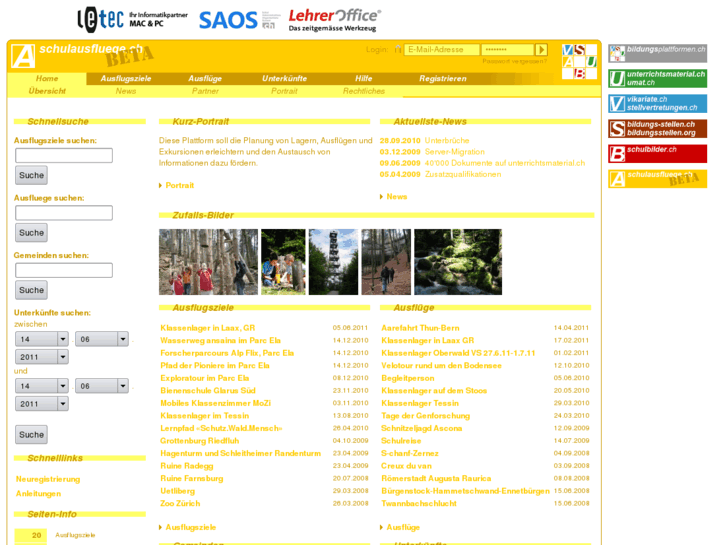Open start month dropdown showing 06
This screenshot has height=545, width=727.
102,339
